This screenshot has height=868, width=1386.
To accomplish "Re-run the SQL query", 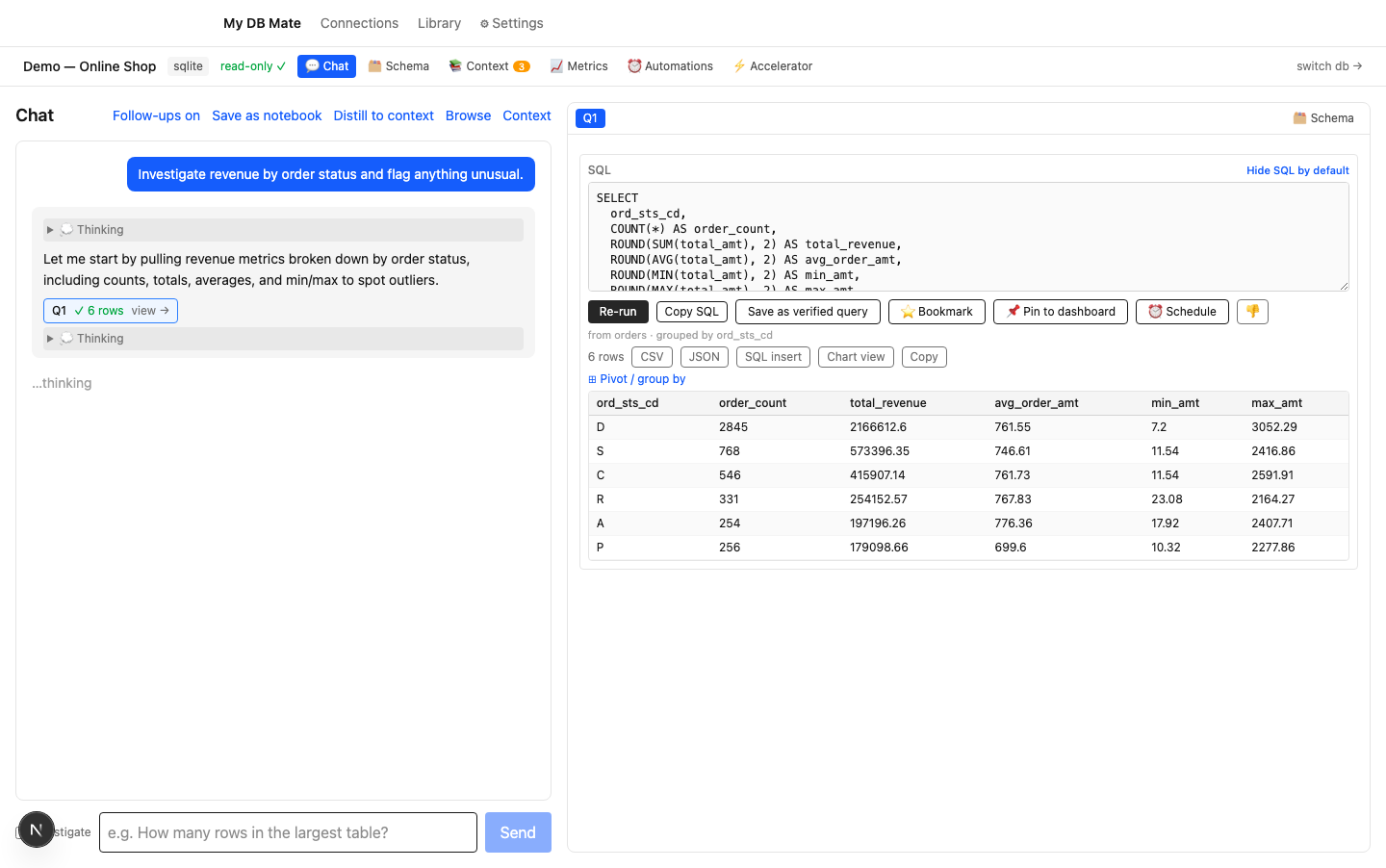I will (618, 312).
